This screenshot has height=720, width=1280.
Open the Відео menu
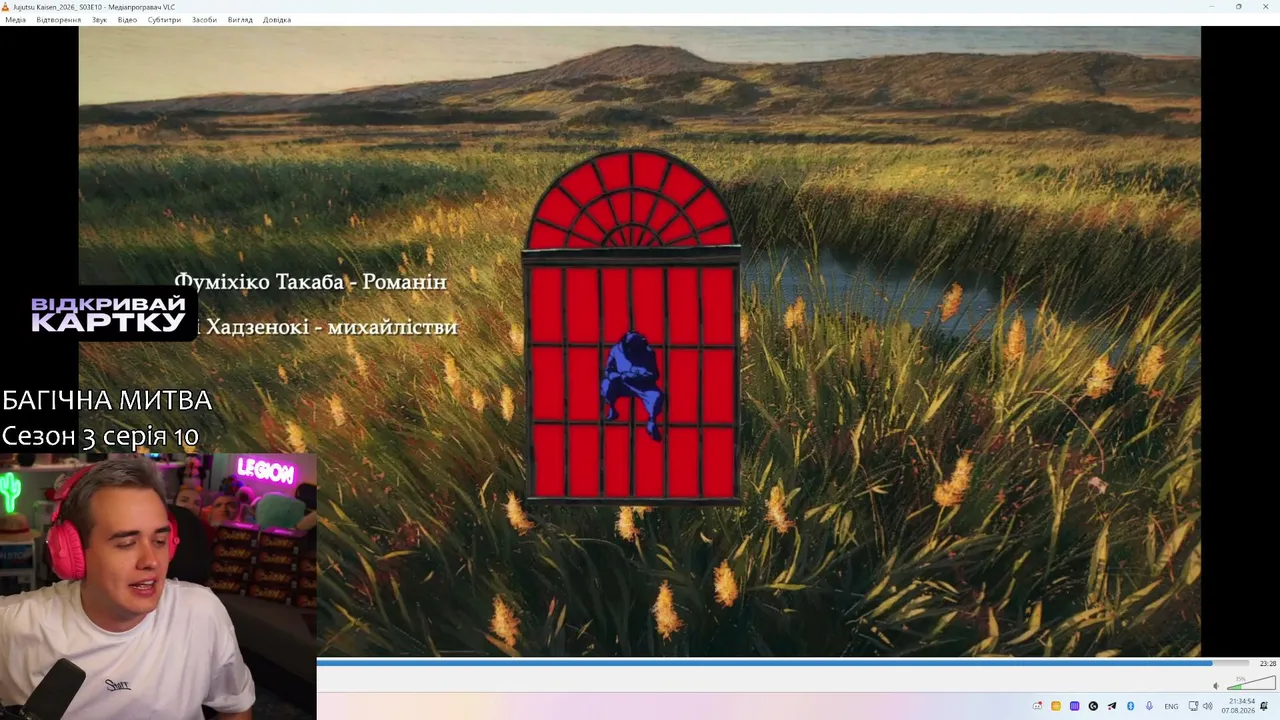click(127, 20)
